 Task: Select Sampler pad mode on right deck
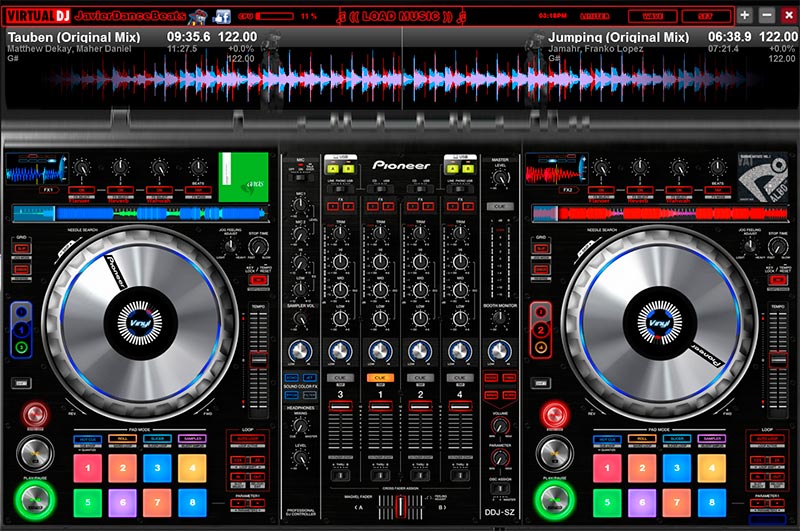[712, 439]
